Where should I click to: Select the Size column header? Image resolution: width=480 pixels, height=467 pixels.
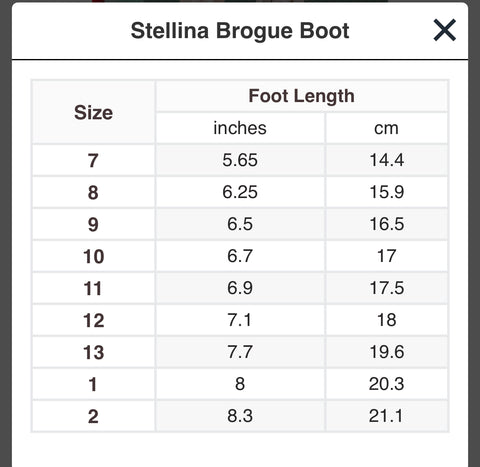(x=93, y=112)
